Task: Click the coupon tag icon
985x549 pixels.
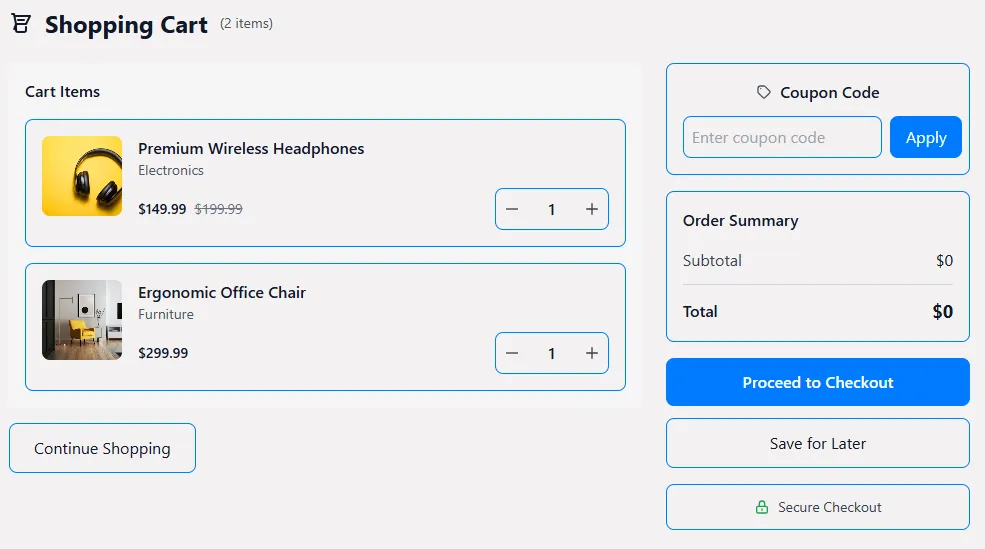Action: [764, 92]
